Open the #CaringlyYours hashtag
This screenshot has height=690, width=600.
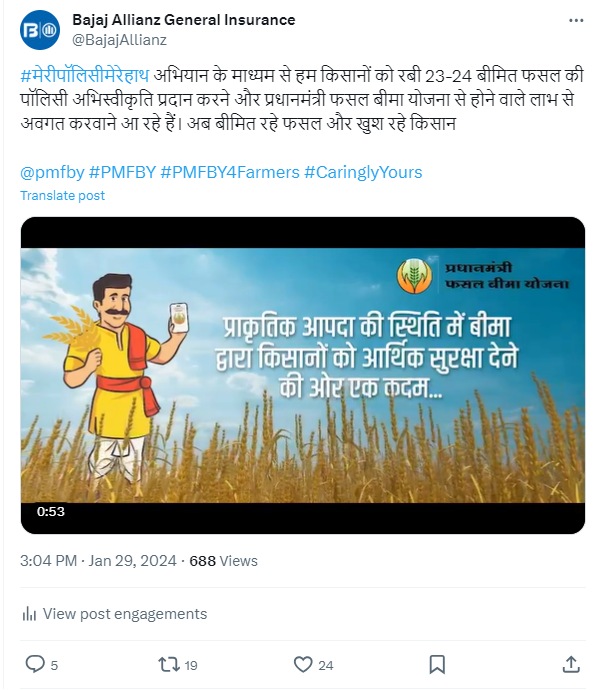click(x=363, y=172)
